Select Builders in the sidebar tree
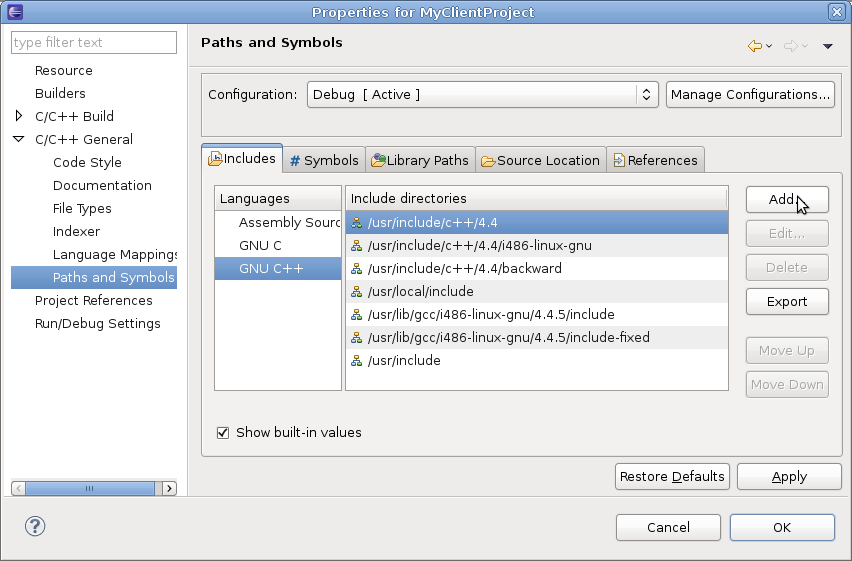852x561 pixels. point(60,94)
